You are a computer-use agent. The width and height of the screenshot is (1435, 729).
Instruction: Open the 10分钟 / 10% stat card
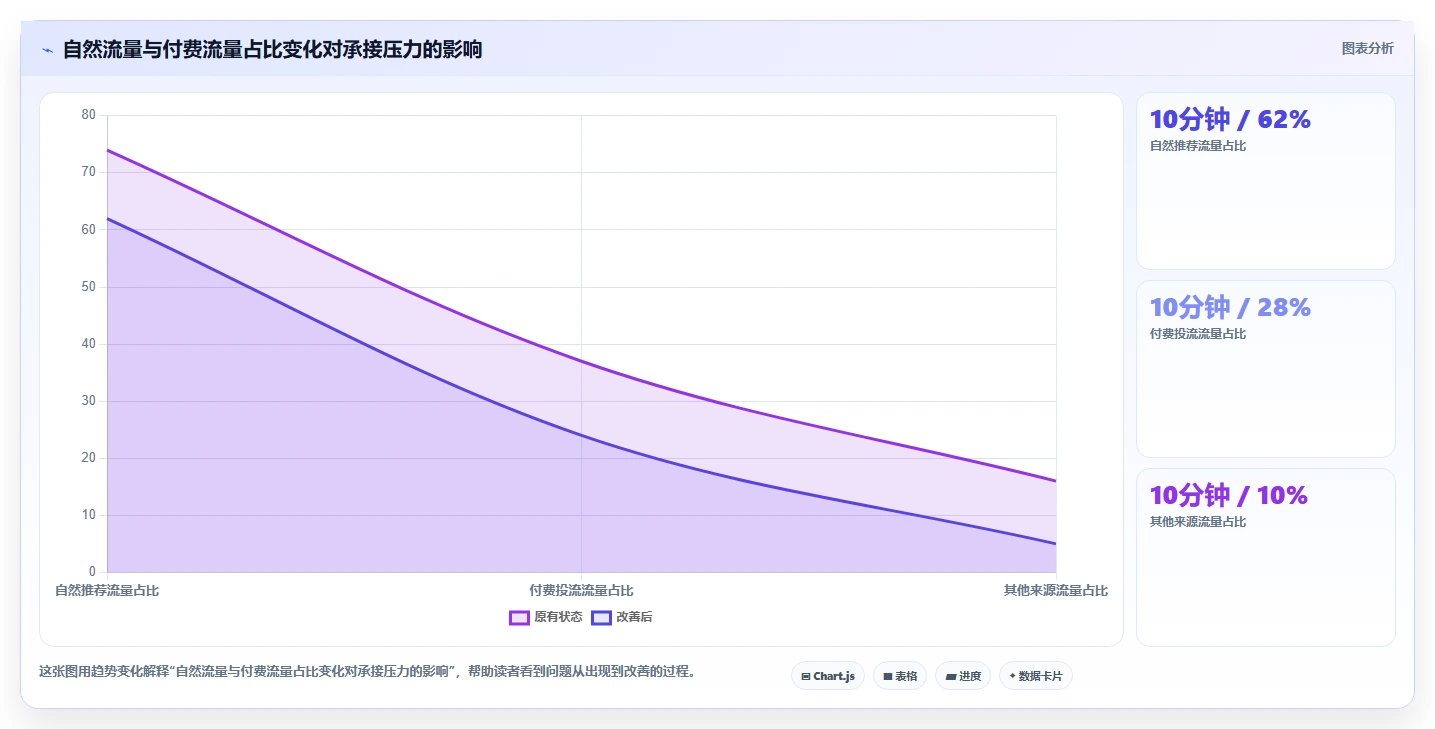coord(1265,557)
